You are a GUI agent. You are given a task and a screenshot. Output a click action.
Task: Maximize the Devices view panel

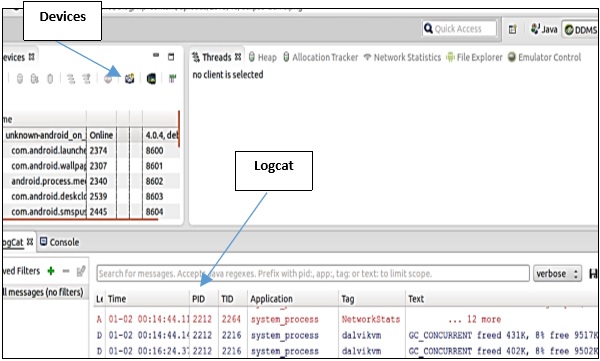click(x=171, y=57)
